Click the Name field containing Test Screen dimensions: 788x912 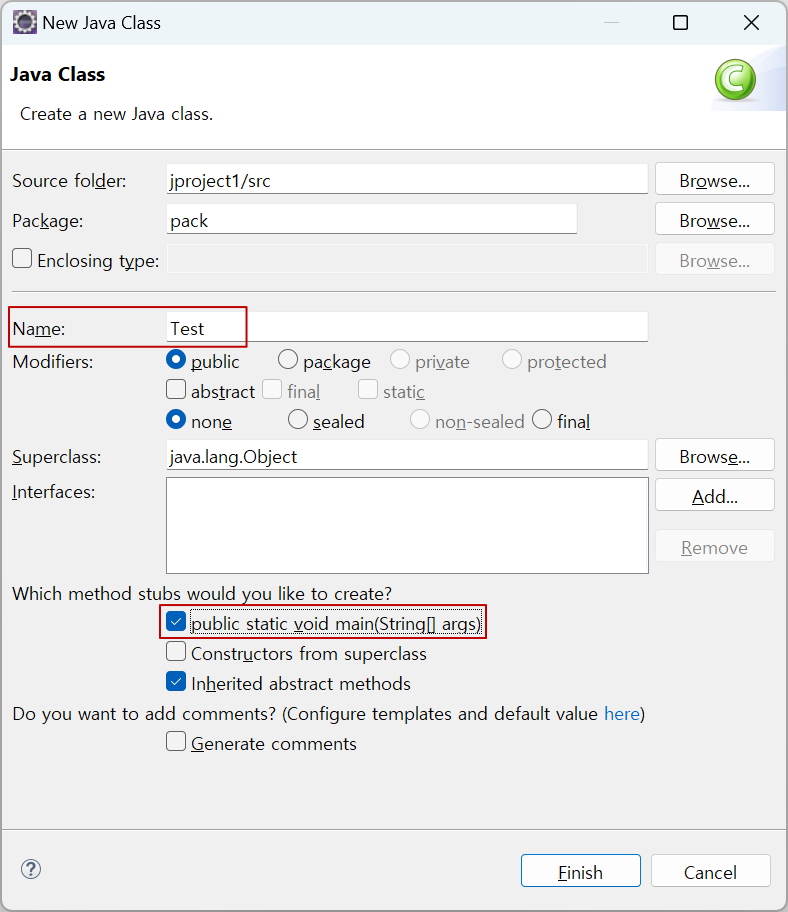(407, 327)
